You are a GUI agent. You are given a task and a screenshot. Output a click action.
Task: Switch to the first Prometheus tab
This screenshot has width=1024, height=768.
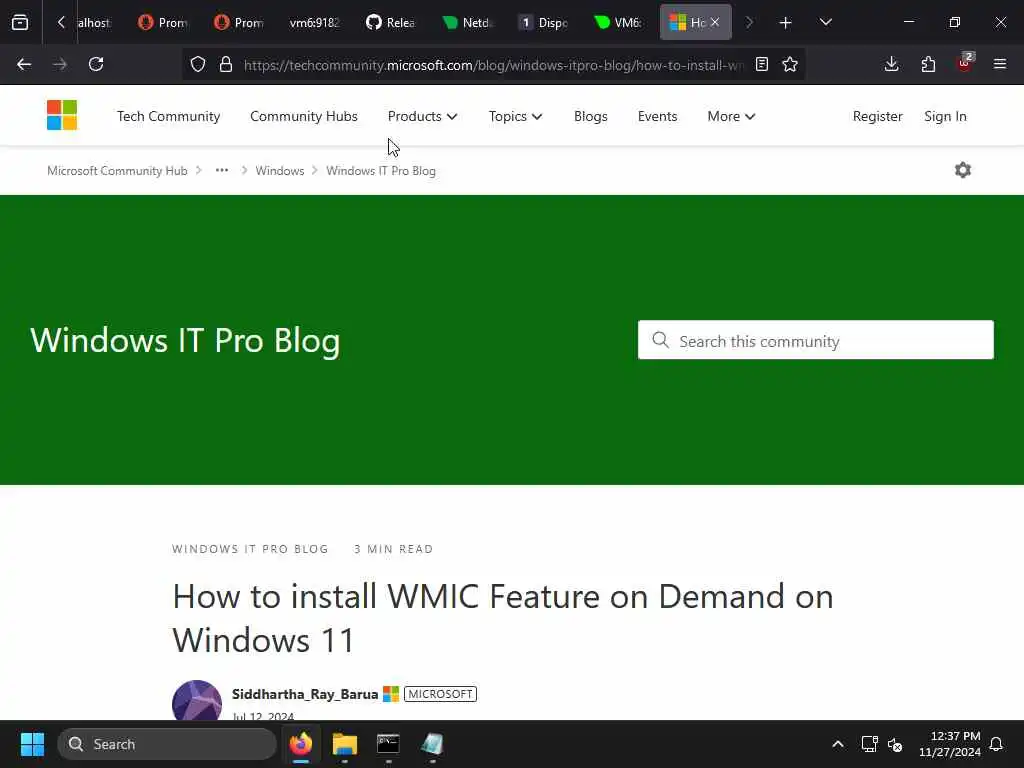coord(163,22)
